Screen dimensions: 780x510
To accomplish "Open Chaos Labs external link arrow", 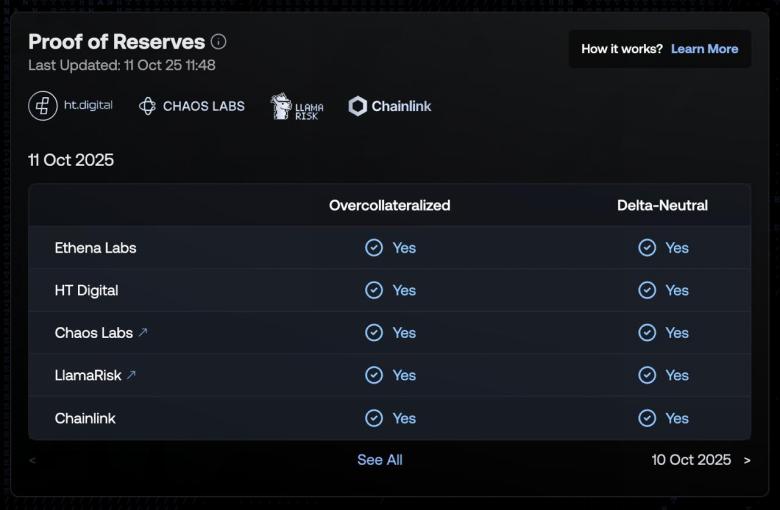I will coord(143,333).
